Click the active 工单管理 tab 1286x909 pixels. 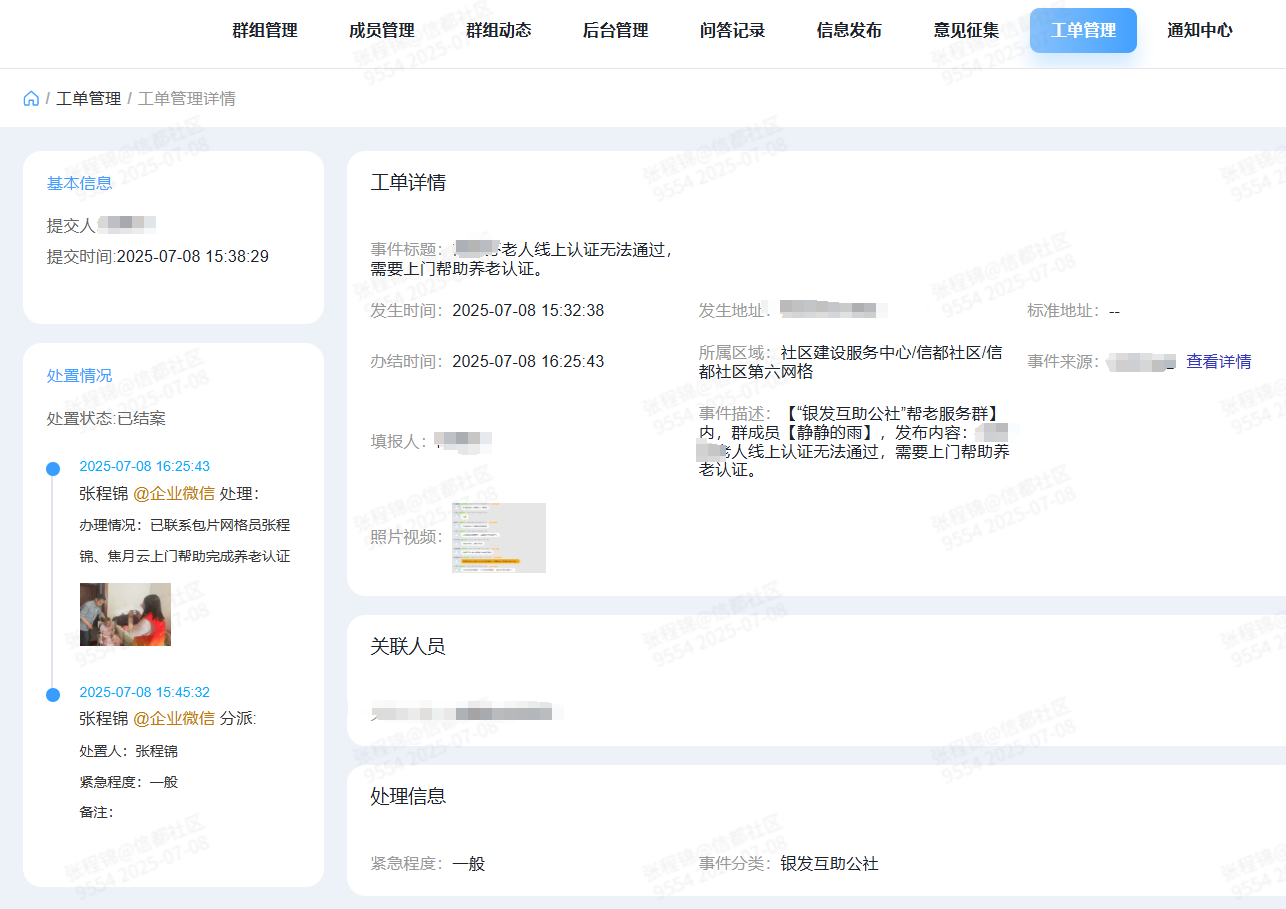click(x=1083, y=30)
